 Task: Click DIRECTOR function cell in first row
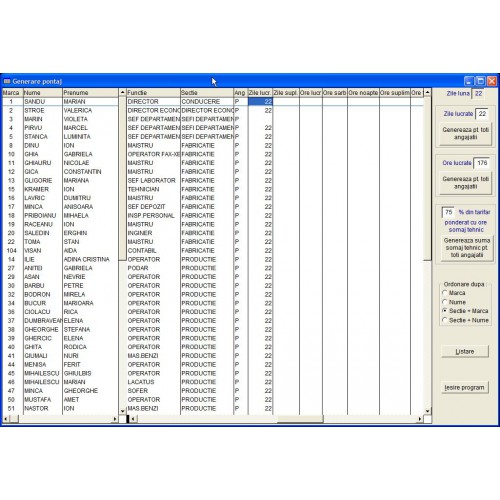(153, 102)
